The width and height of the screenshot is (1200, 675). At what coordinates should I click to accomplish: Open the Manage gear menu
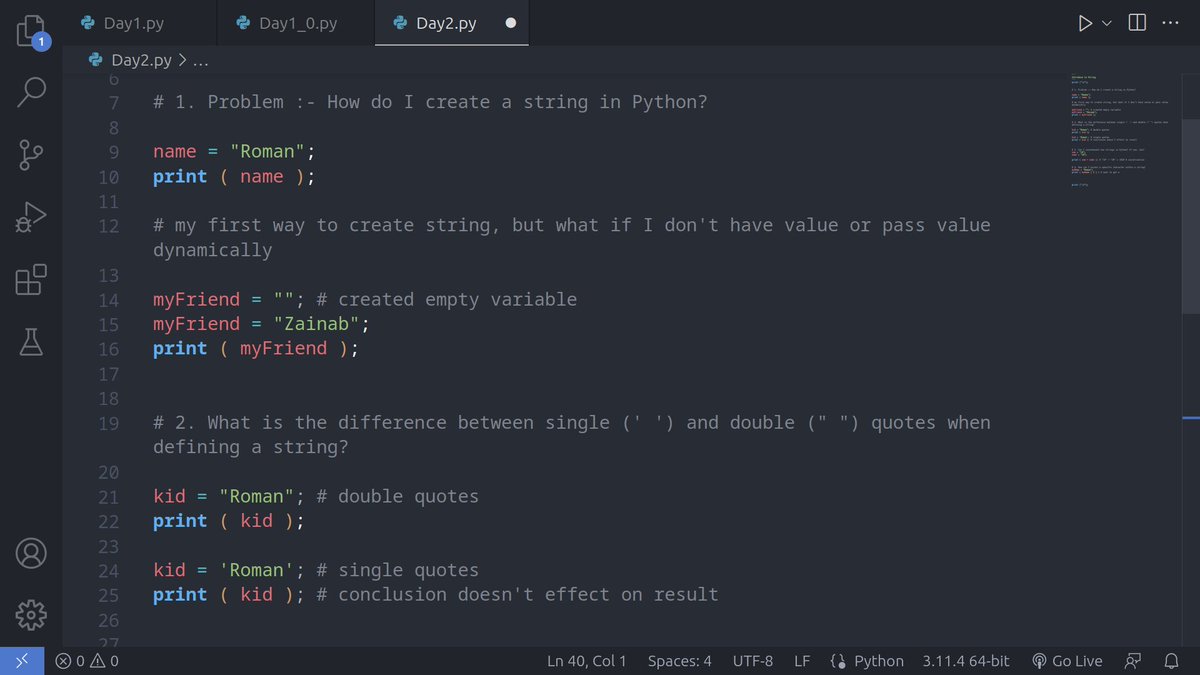coord(31,614)
